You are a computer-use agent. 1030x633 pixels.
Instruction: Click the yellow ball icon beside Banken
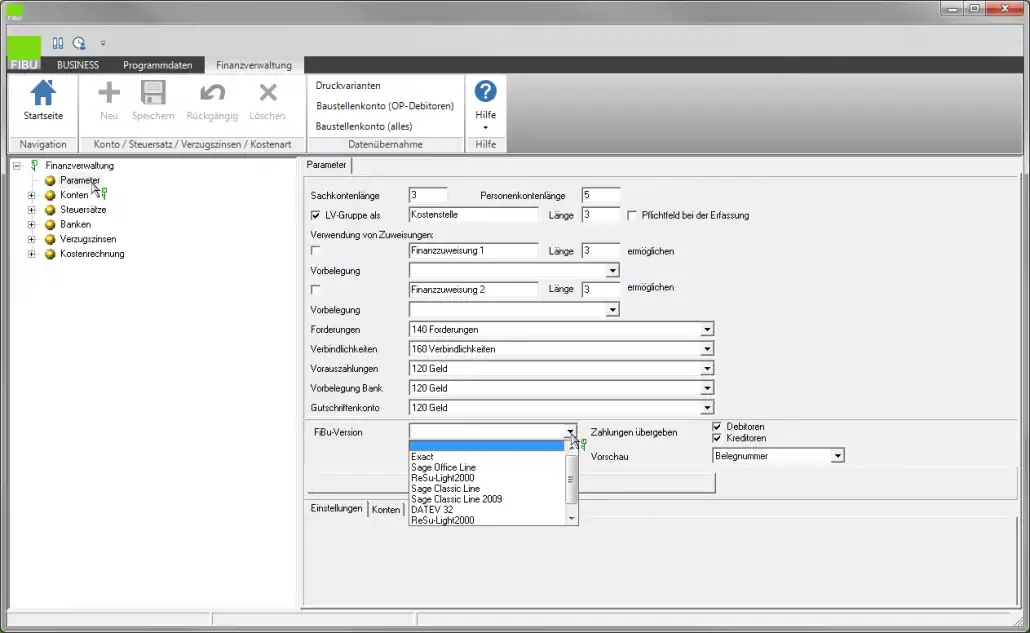[50, 225]
